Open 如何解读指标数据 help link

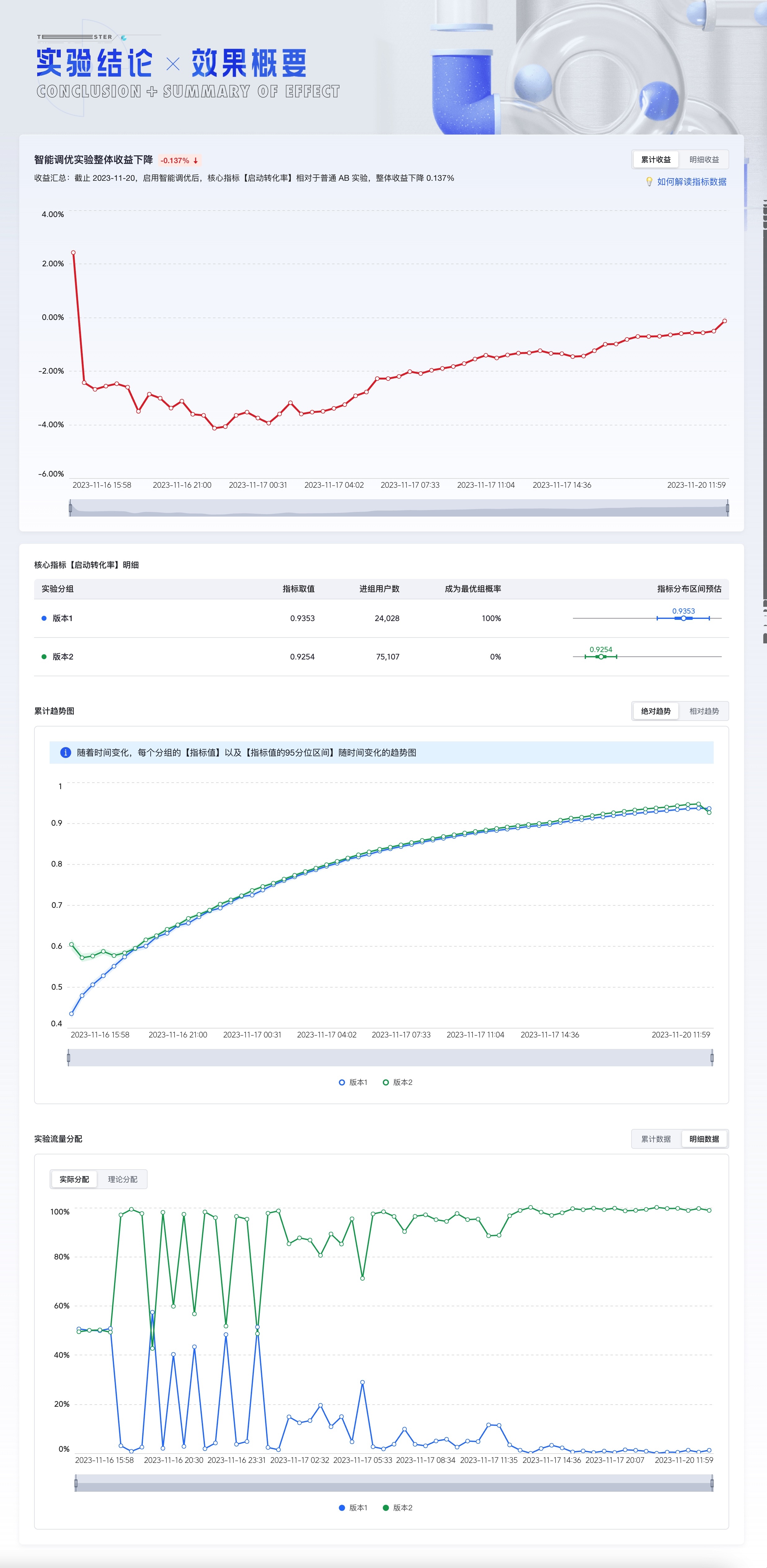[x=692, y=181]
